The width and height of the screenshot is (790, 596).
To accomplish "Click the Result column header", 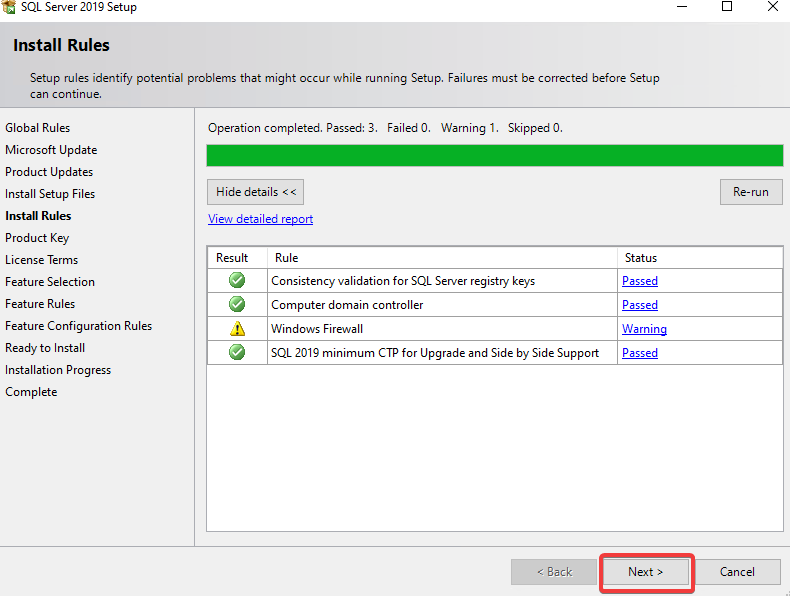I will pyautogui.click(x=237, y=258).
